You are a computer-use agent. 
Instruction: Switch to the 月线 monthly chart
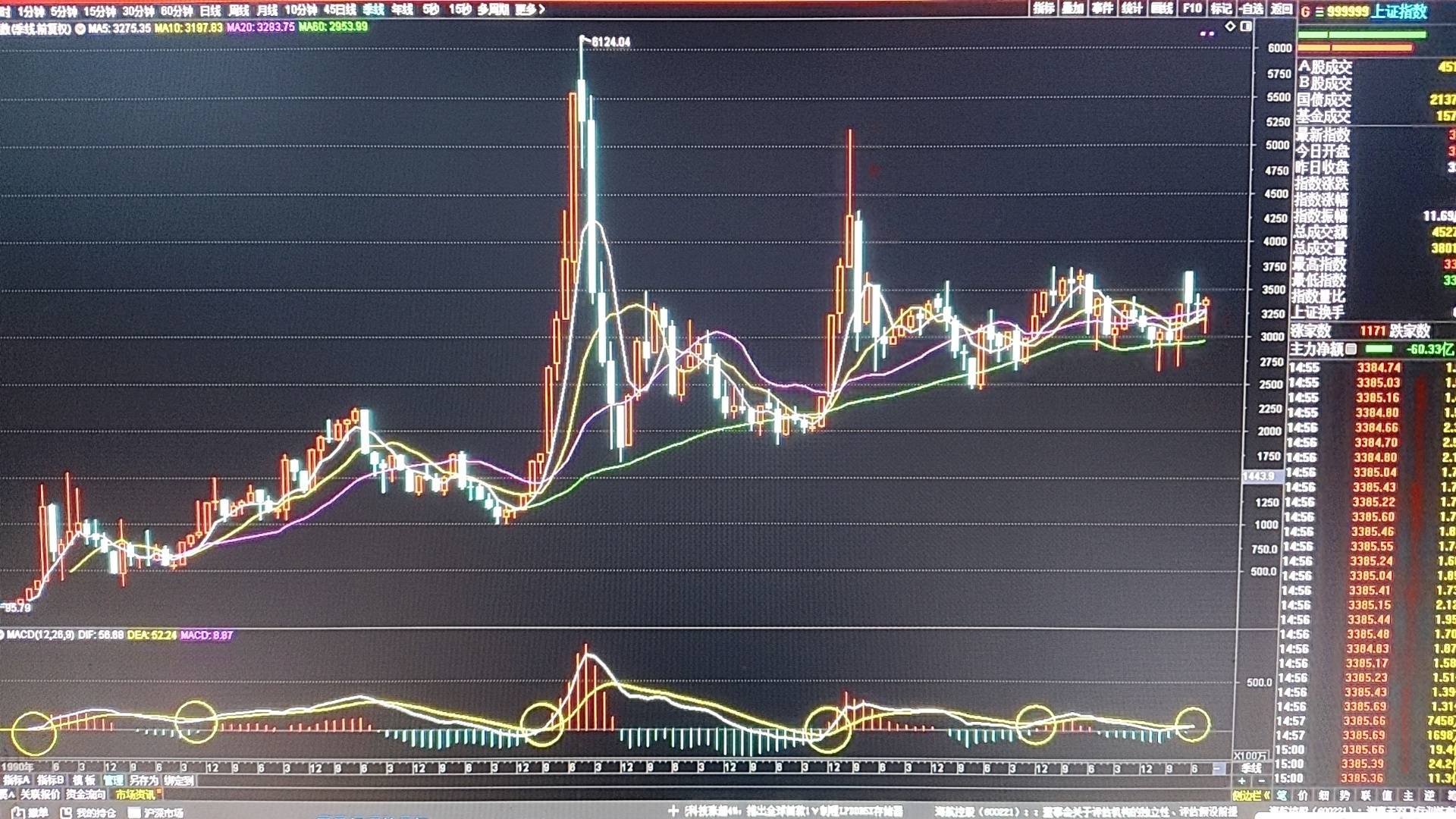pos(267,11)
